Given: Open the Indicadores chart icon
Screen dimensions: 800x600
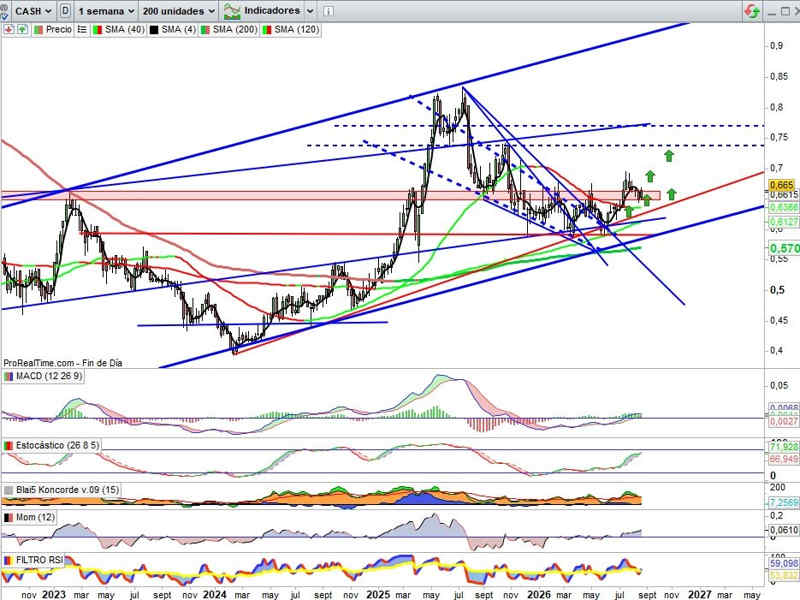Looking at the screenshot, I should (232, 11).
